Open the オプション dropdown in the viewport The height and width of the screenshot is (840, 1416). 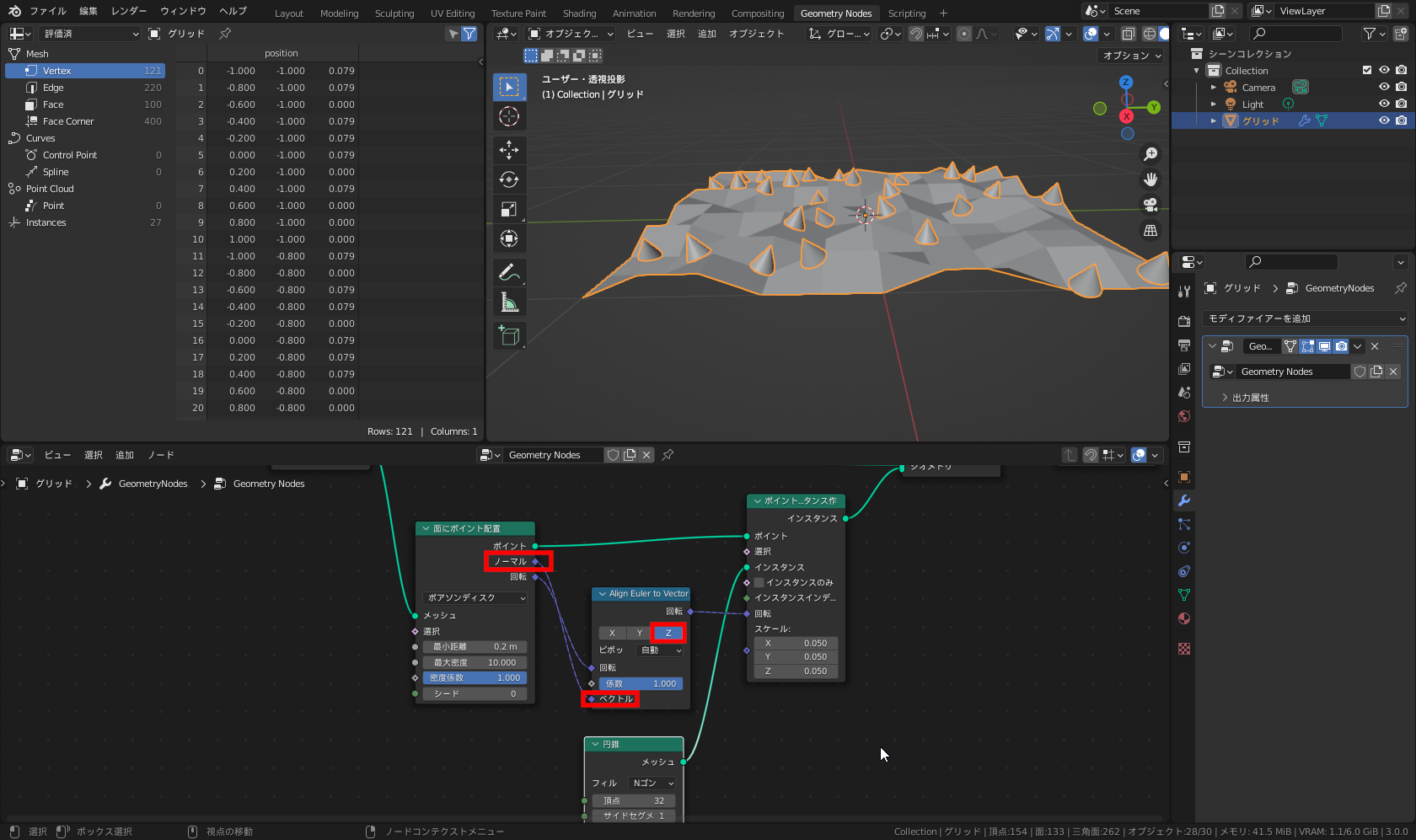1129,55
